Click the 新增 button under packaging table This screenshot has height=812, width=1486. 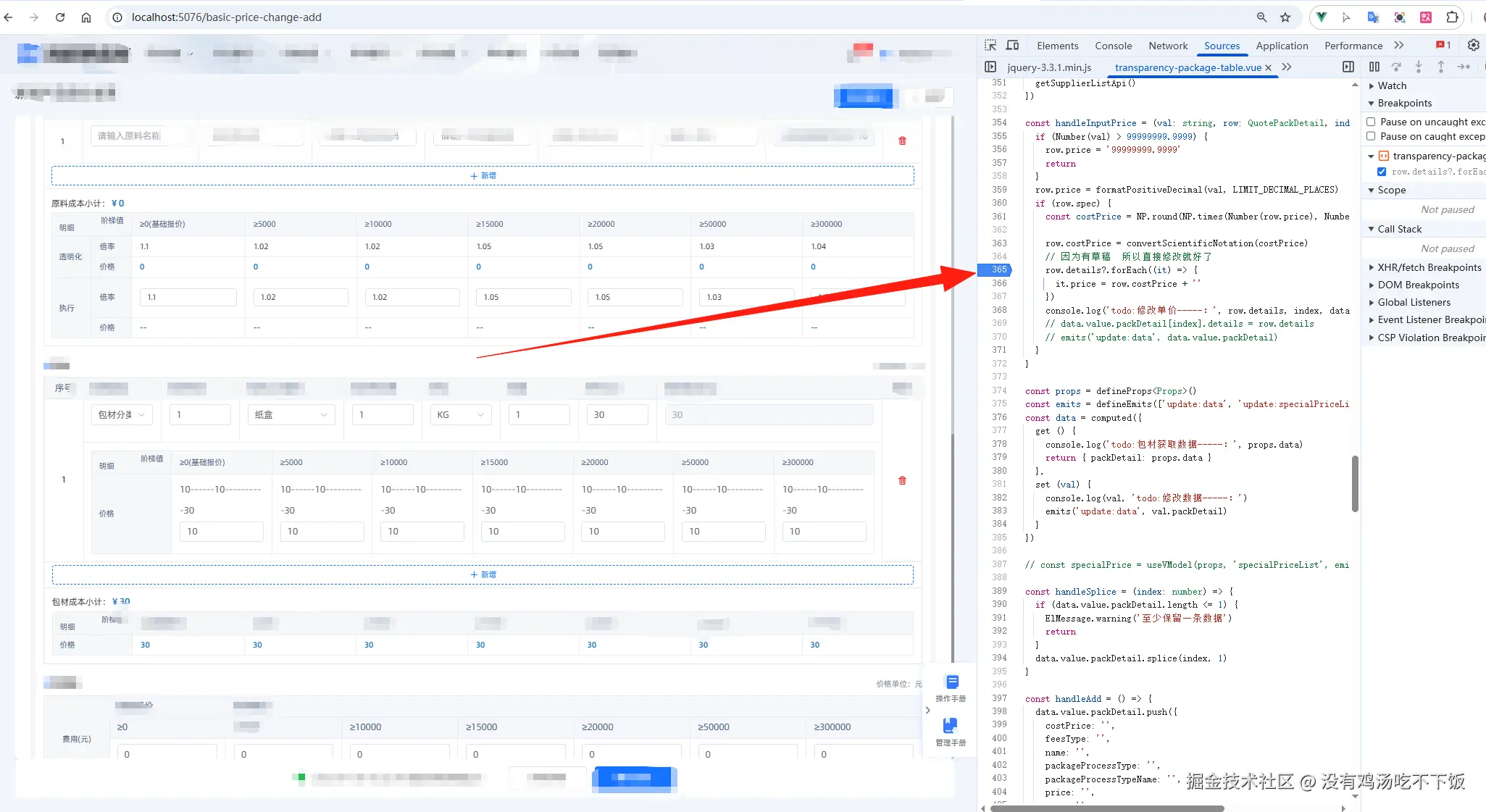click(x=483, y=574)
